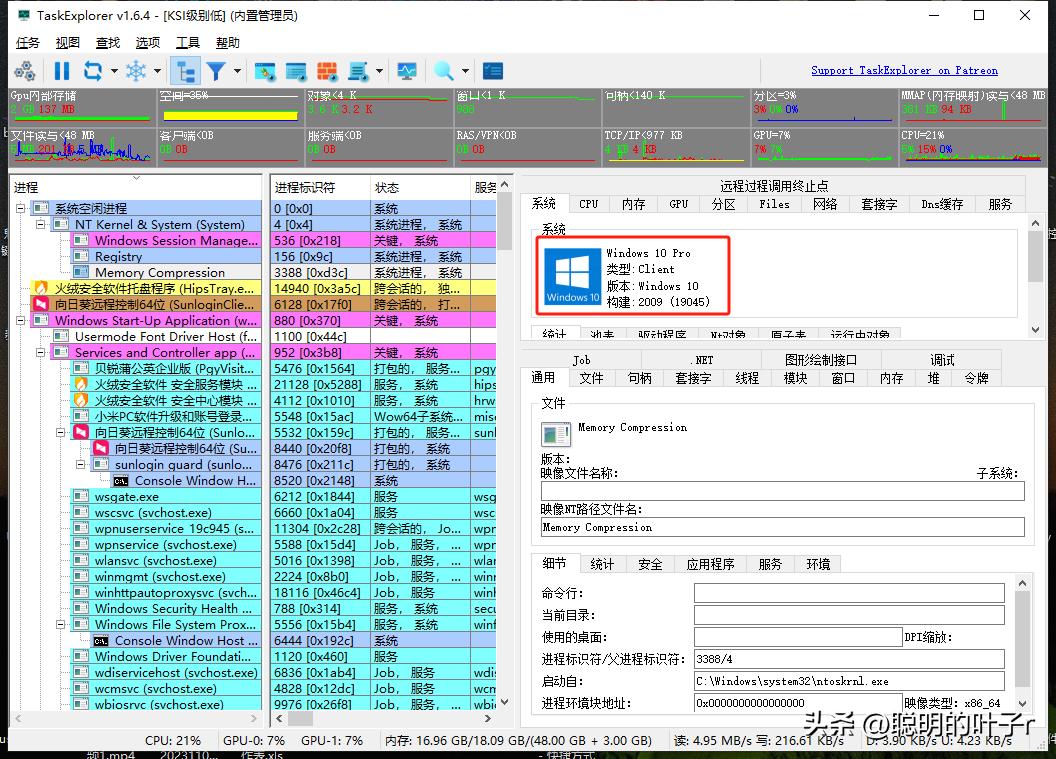Click the 命令行 input field in the details pane
This screenshot has width=1056, height=759.
point(850,591)
